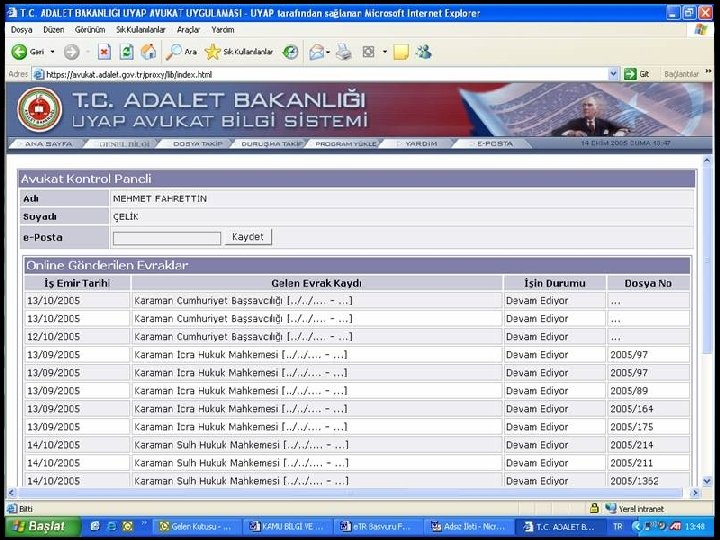Viewport: 720px width, 540px height.
Task: Open the Geri history dropdown arrow
Action: pyautogui.click(x=52, y=52)
